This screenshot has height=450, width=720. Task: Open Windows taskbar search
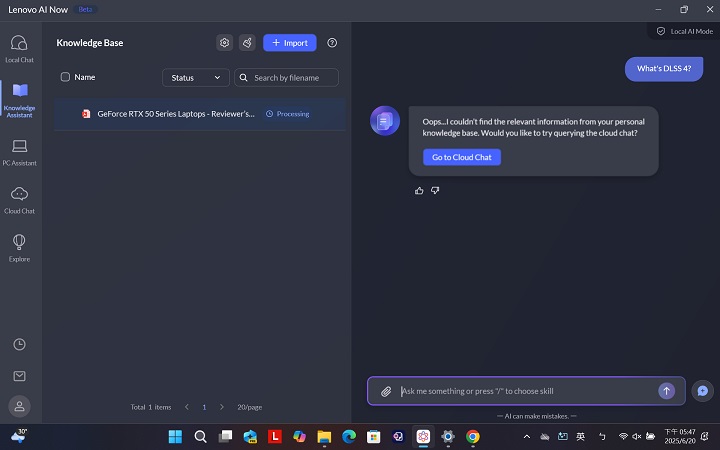pos(200,437)
